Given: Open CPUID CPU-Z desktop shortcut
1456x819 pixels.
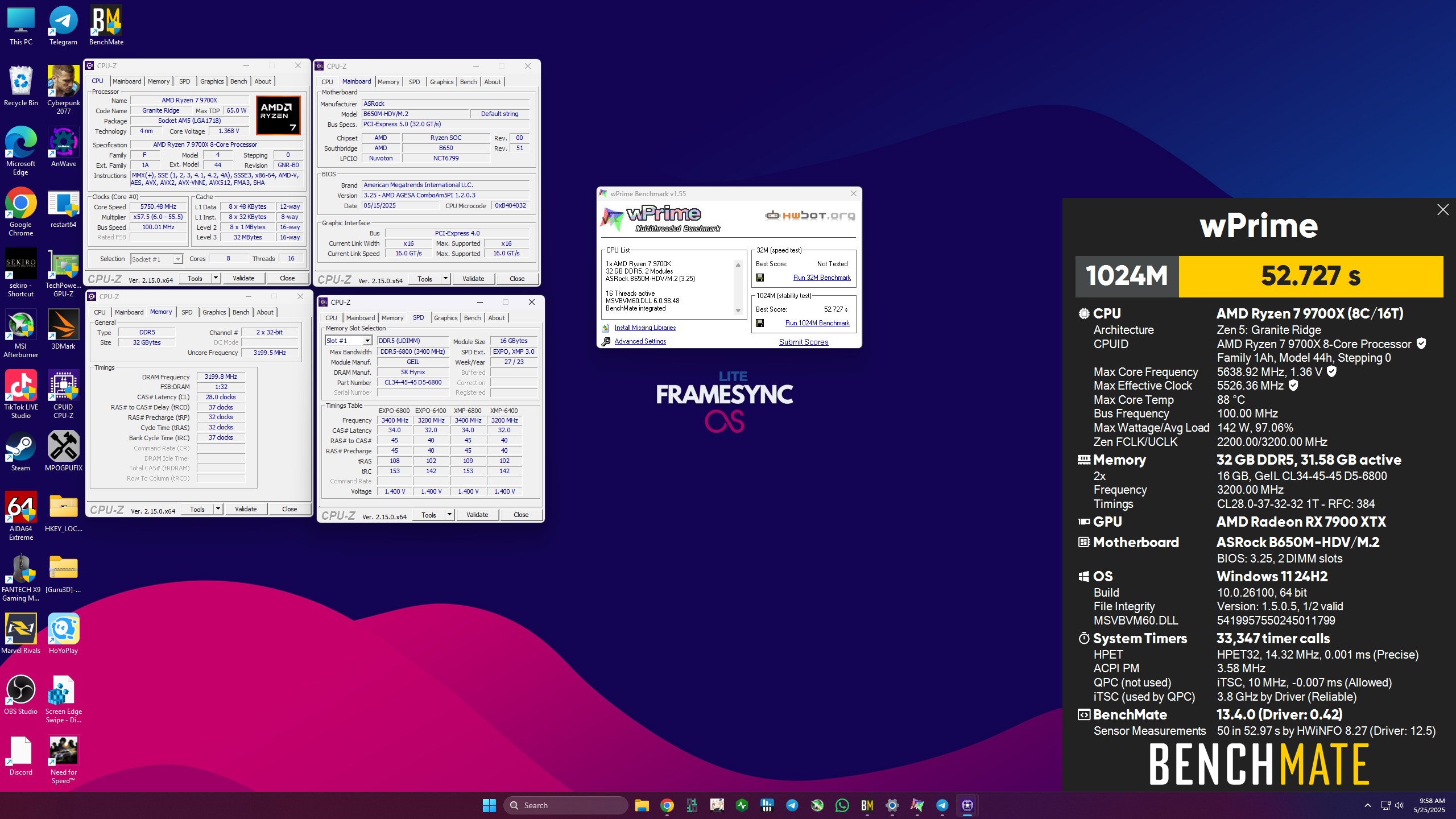Looking at the screenshot, I should [x=63, y=395].
